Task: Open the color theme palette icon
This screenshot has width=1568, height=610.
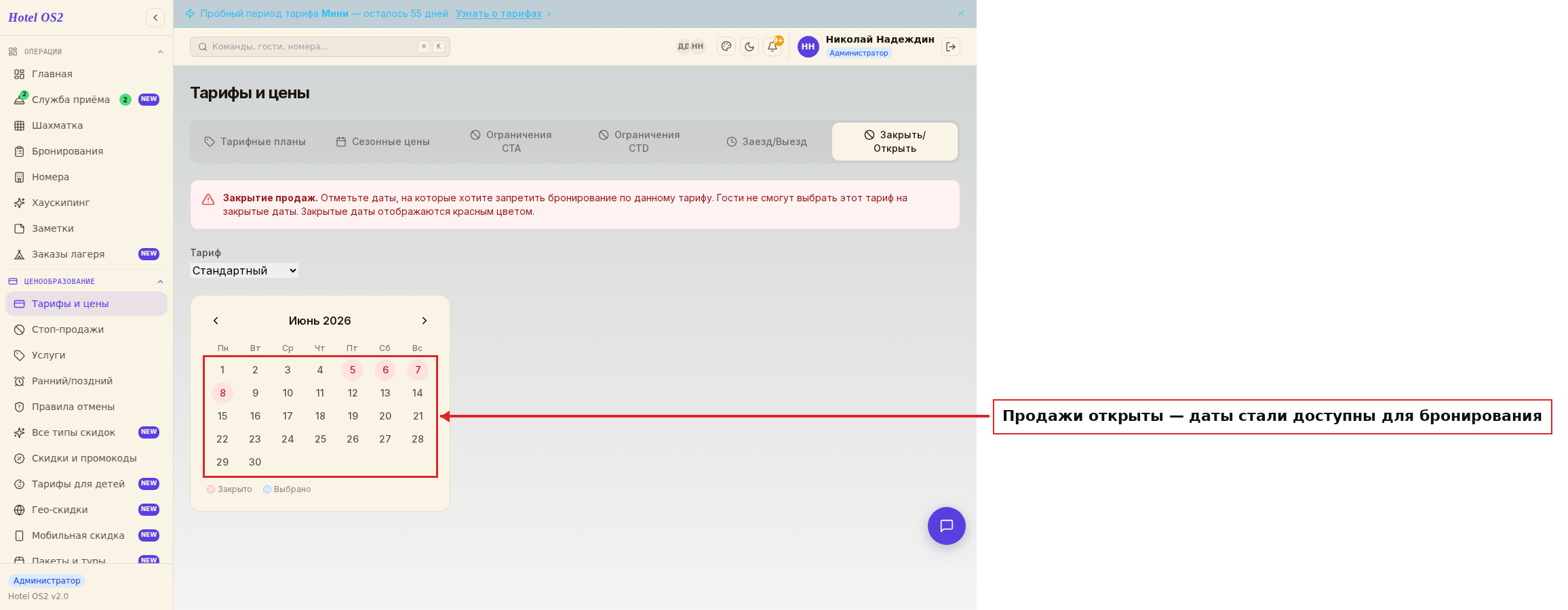Action: (726, 47)
